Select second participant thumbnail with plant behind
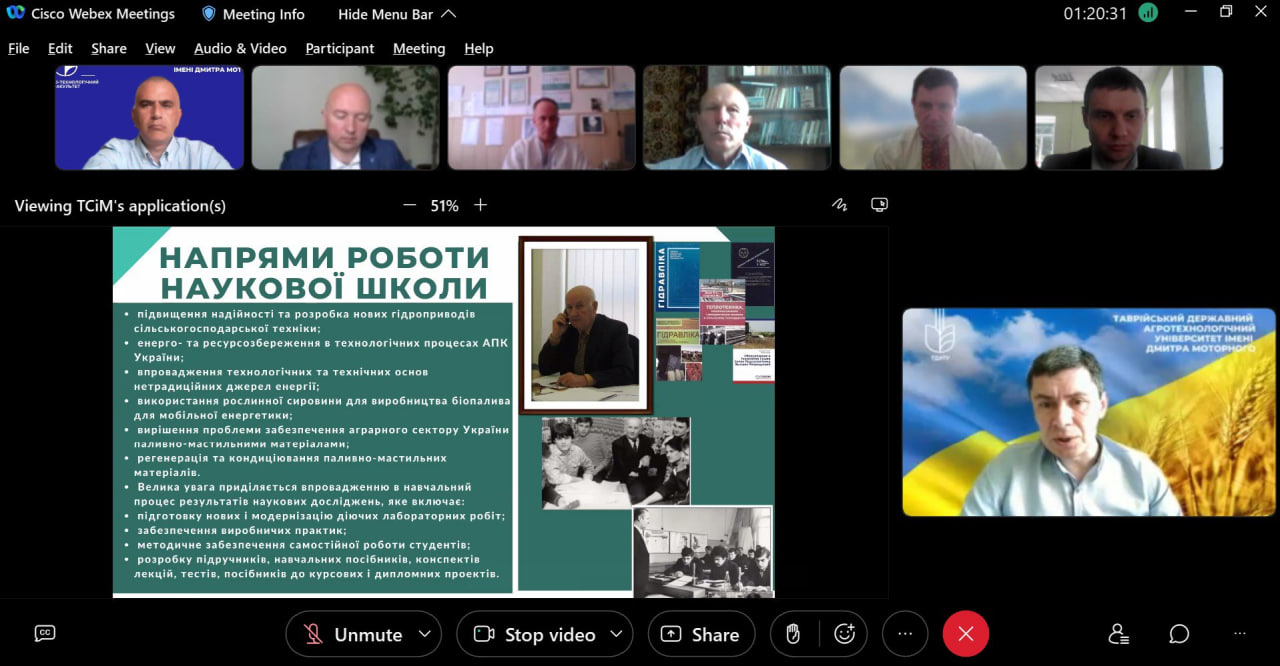The image size is (1280, 666). (345, 117)
